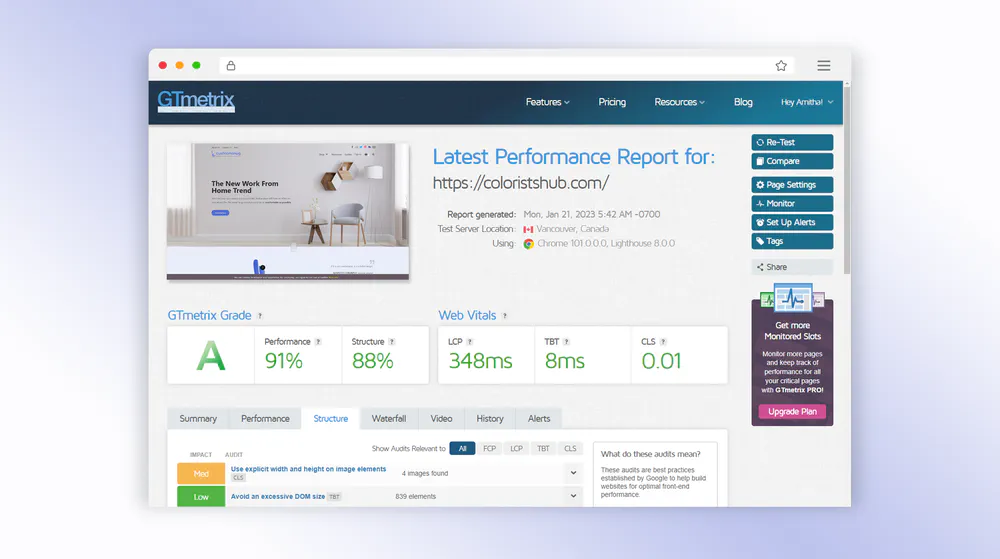Image resolution: width=1000 pixels, height=559 pixels.
Task: Click Set Up Alerts button
Action: tap(792, 222)
